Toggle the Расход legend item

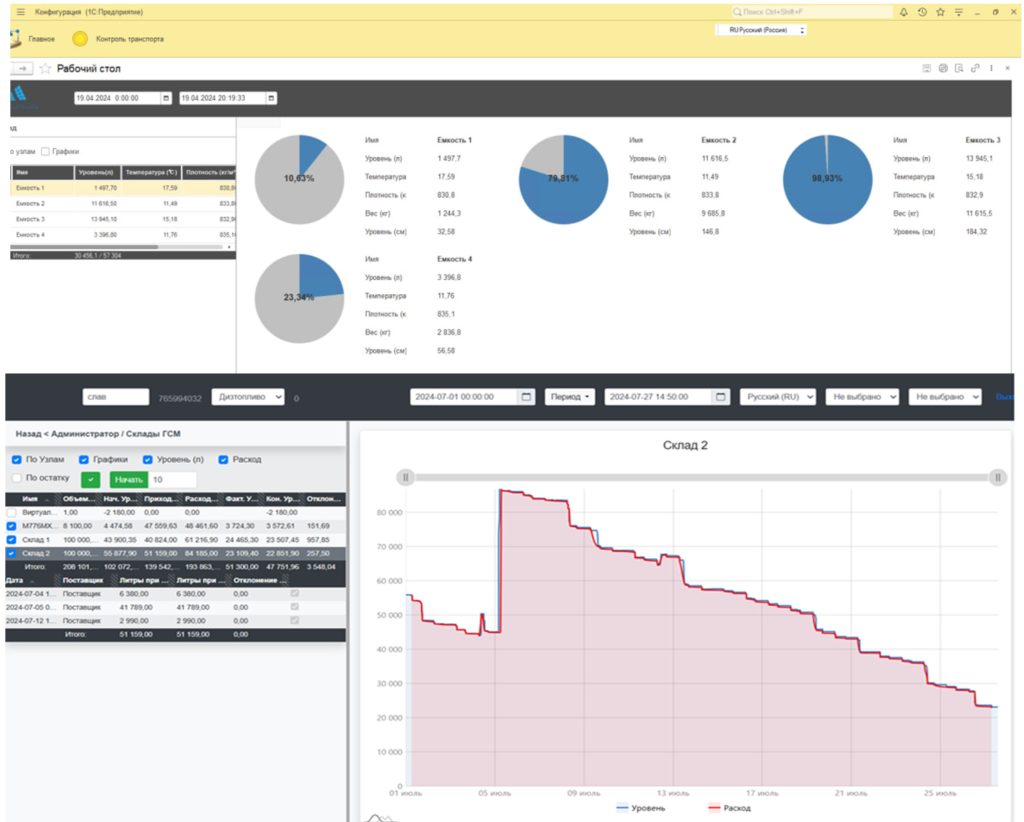[x=729, y=808]
